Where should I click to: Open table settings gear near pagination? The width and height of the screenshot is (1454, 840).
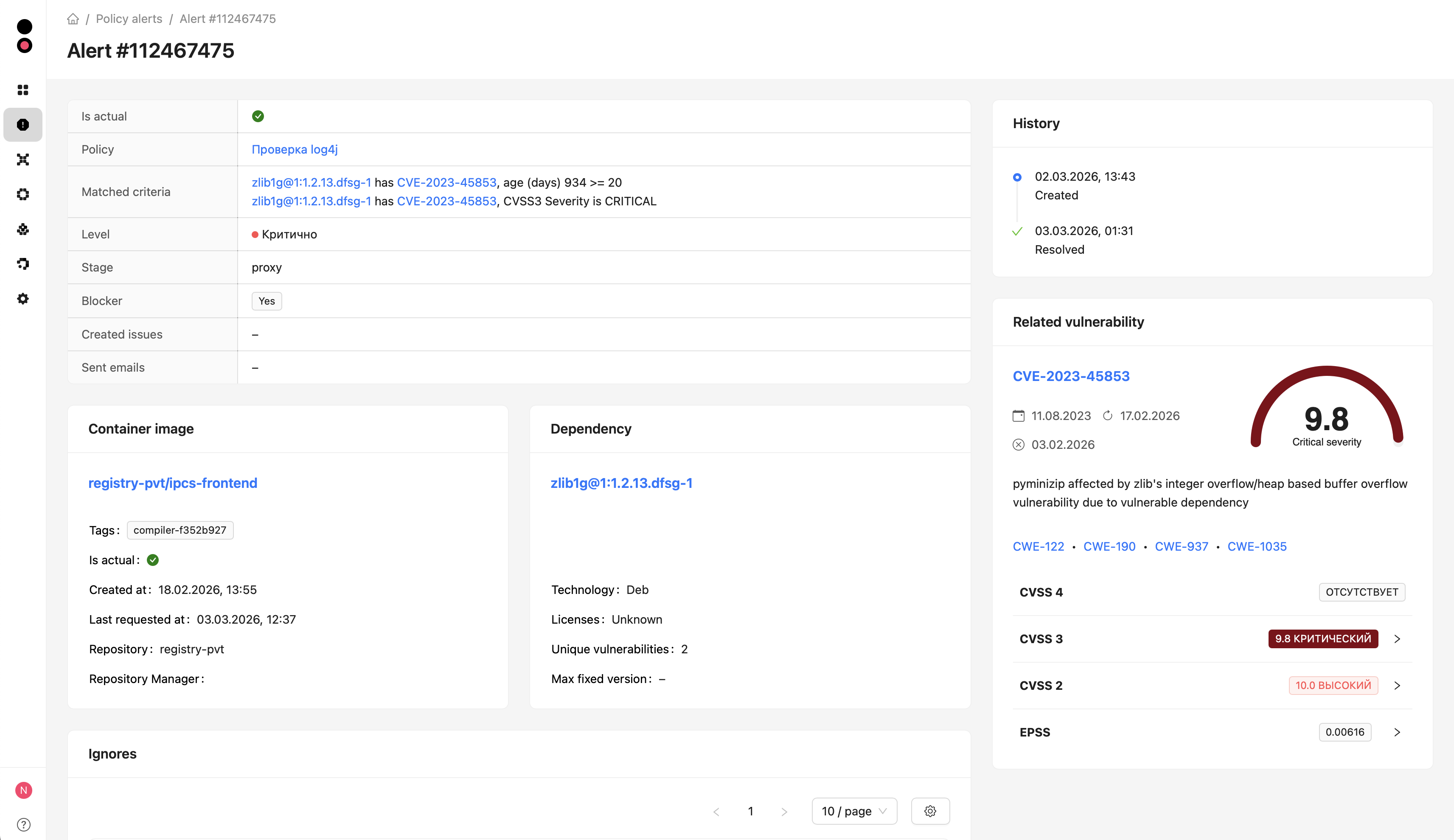pos(930,811)
